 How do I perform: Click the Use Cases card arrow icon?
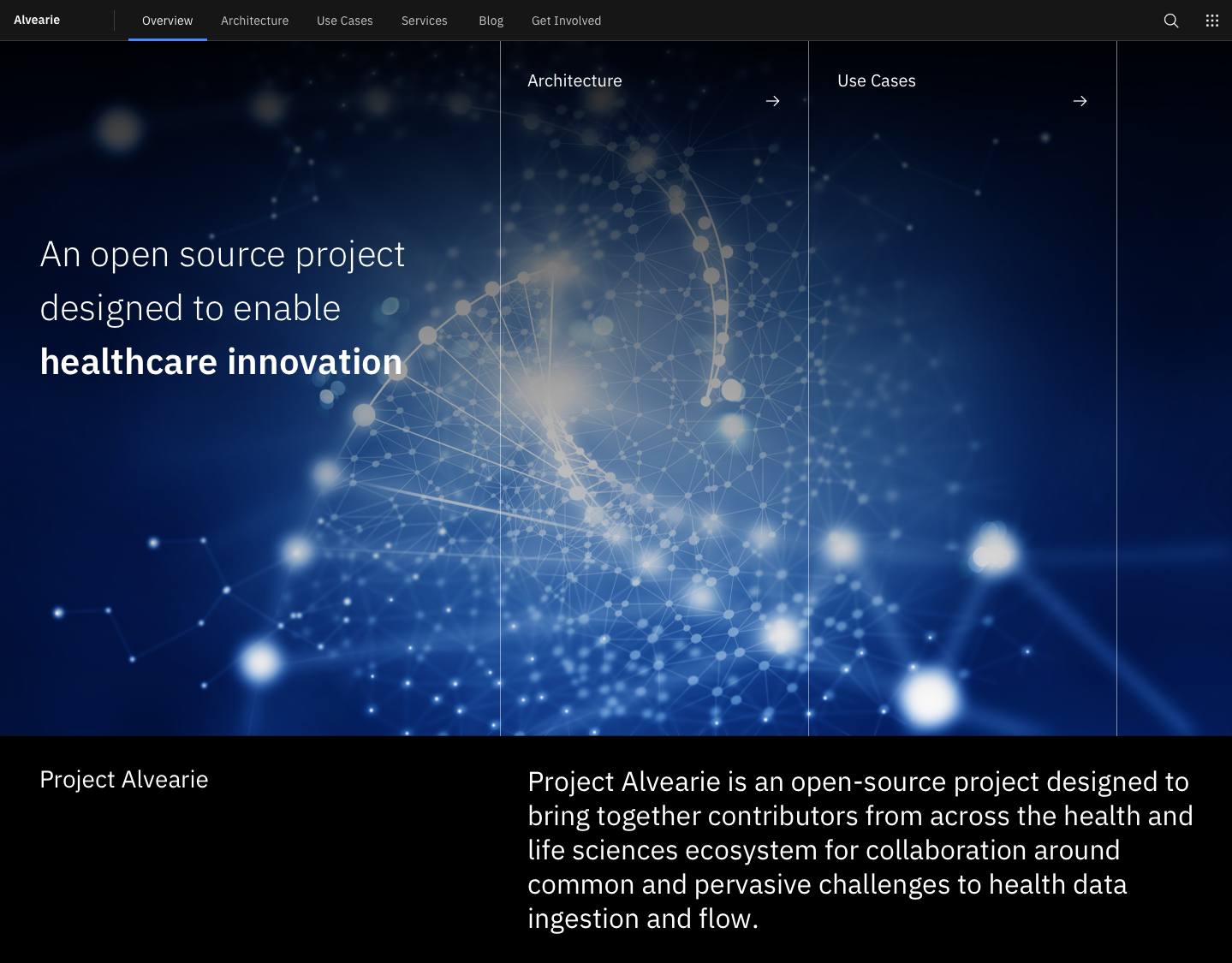click(1080, 101)
